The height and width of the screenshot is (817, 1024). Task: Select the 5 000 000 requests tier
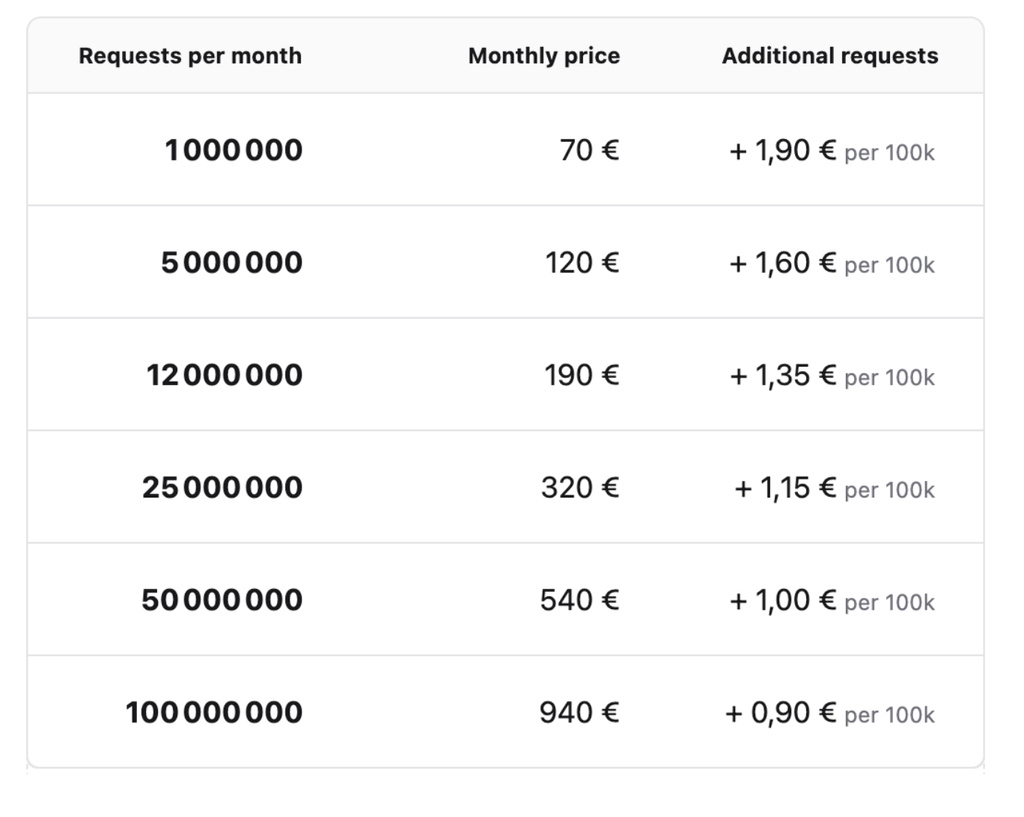pos(232,263)
